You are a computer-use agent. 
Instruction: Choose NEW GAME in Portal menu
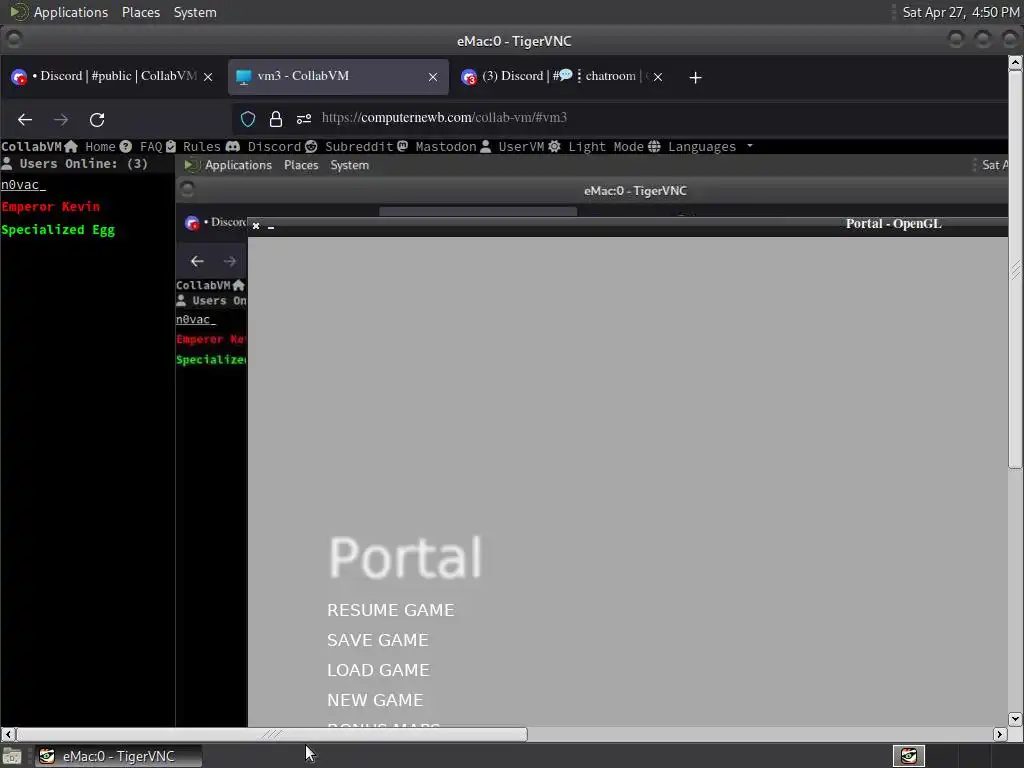tap(375, 700)
